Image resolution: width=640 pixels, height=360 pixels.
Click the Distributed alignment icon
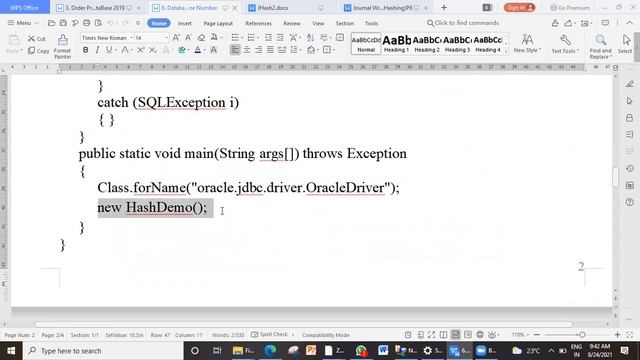tap(282, 50)
